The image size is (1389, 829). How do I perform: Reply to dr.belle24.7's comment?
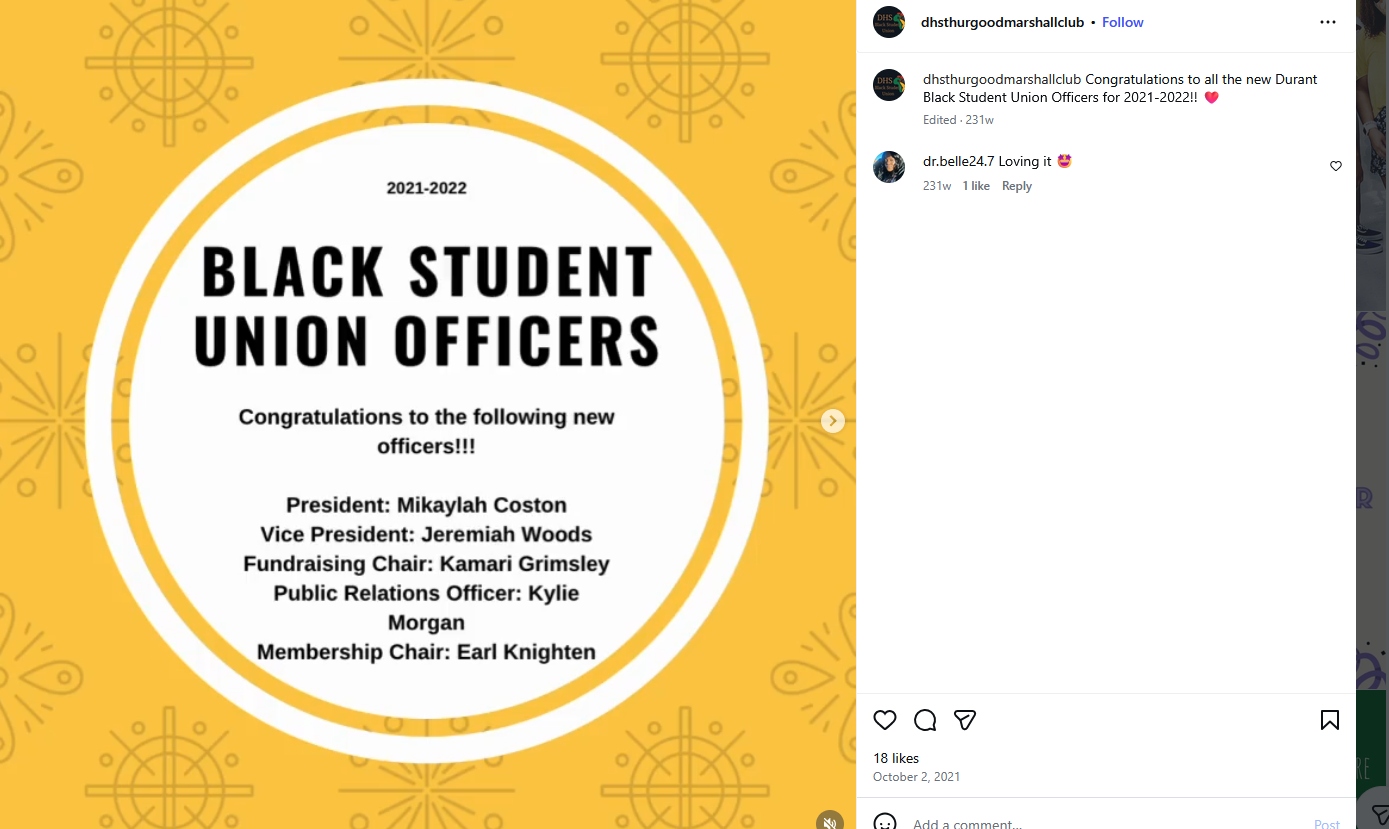(1017, 186)
